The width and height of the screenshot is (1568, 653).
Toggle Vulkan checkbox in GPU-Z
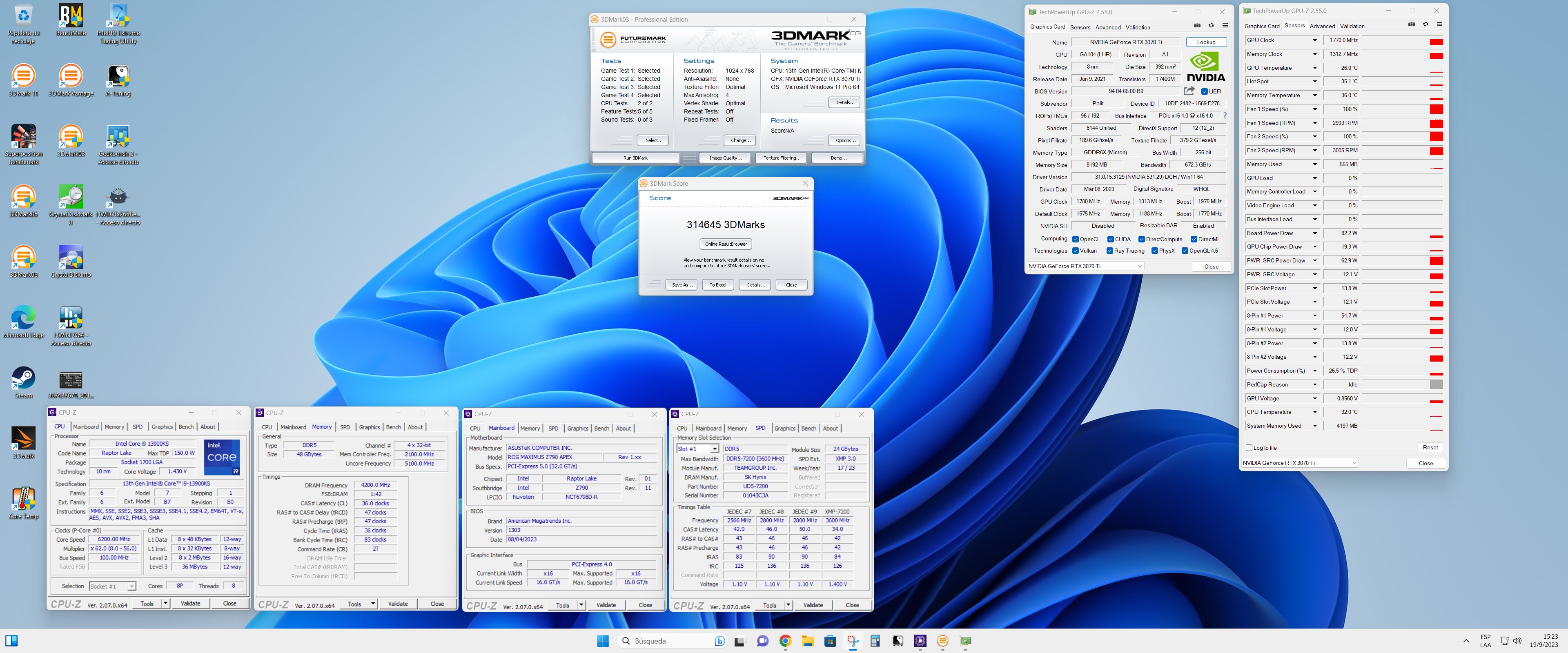(1076, 251)
